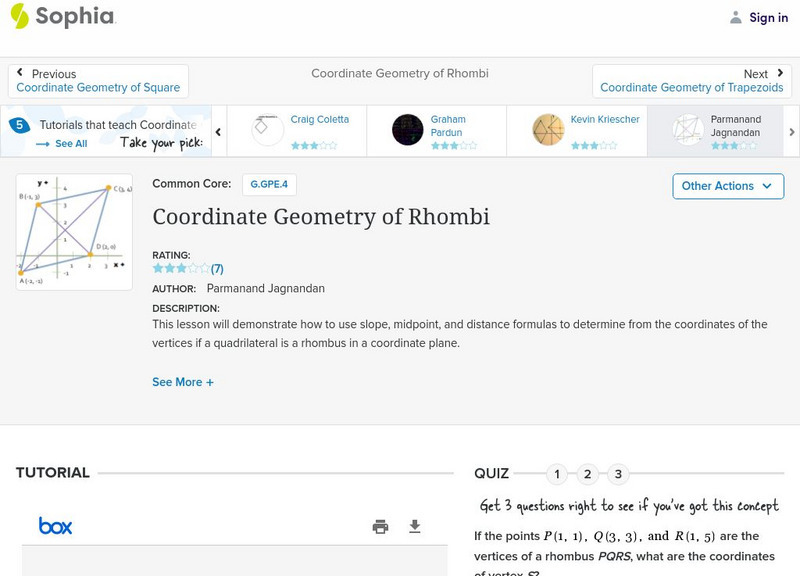Go to quiz question 2
Screen dimensions: 800x576
pyautogui.click(x=588, y=474)
